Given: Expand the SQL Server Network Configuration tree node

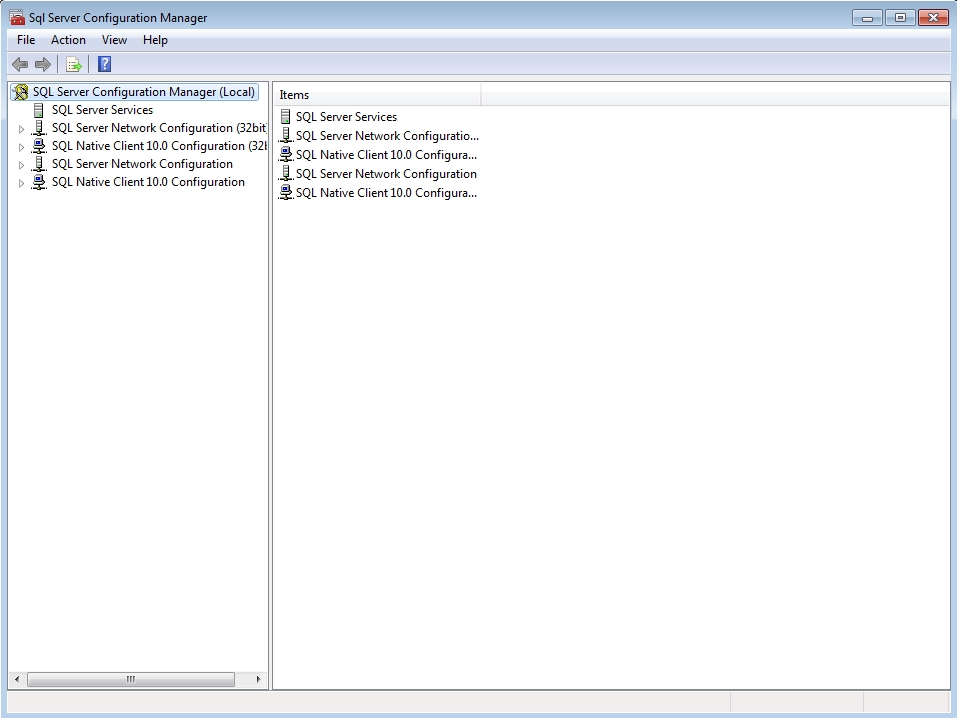Looking at the screenshot, I should point(21,165).
